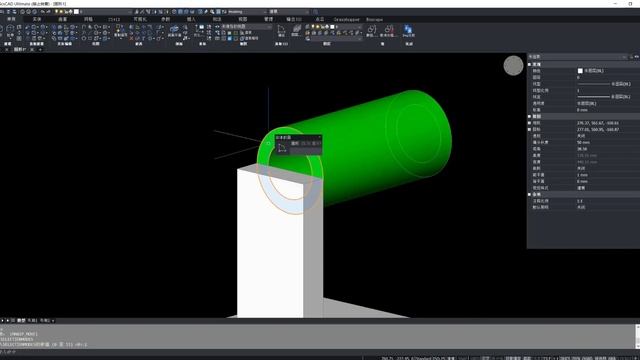Collapse the General section in Properties panel
This screenshot has width=640, height=360.
tap(529, 64)
